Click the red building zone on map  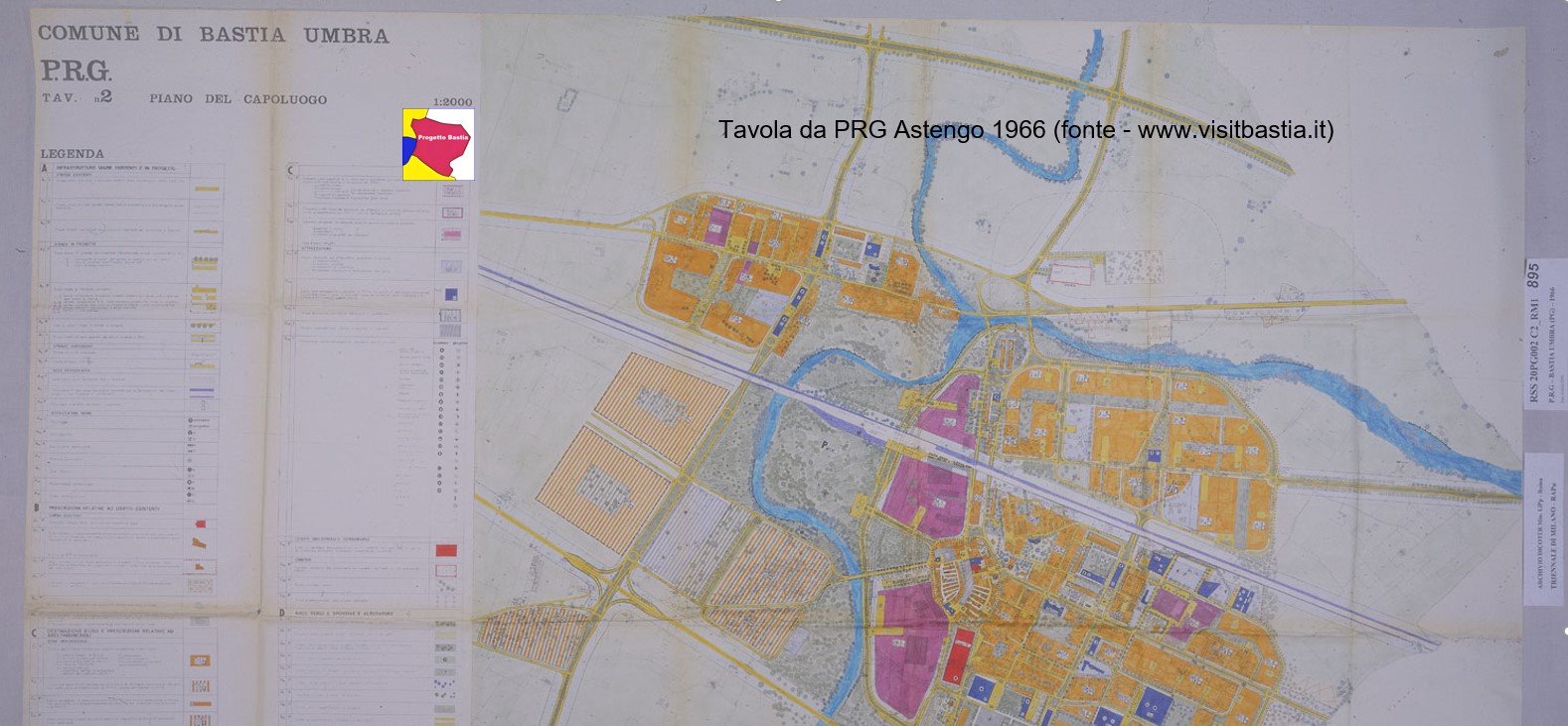(x=961, y=653)
